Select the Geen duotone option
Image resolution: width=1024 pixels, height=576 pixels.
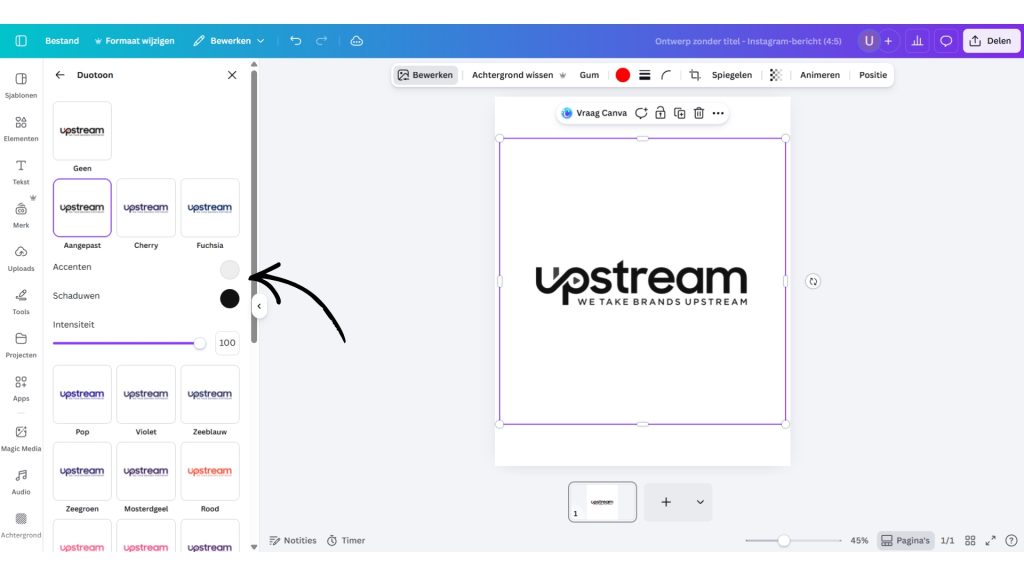(x=82, y=131)
